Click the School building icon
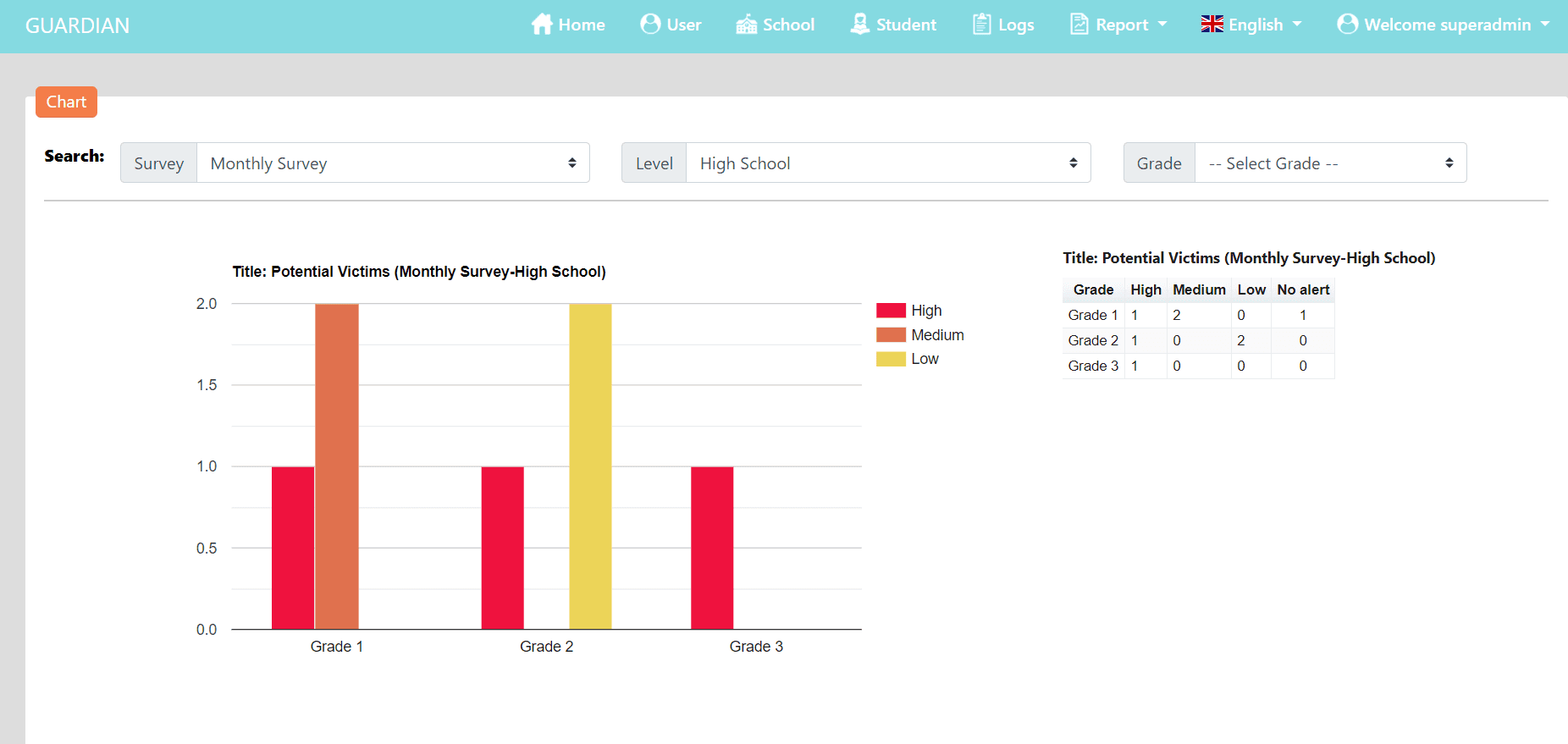The width and height of the screenshot is (1568, 744). tap(747, 25)
